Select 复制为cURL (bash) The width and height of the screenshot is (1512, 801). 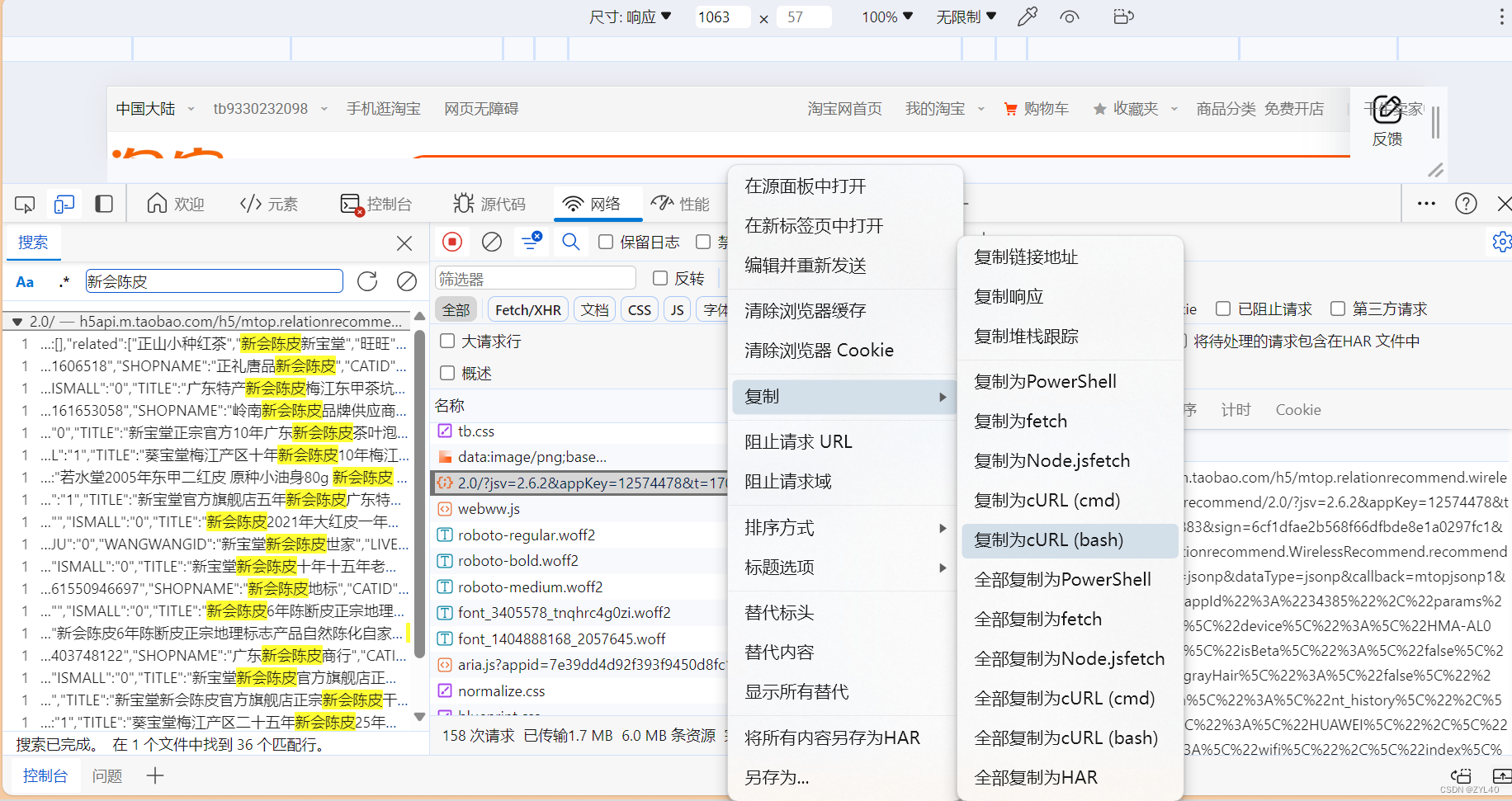tap(1070, 540)
